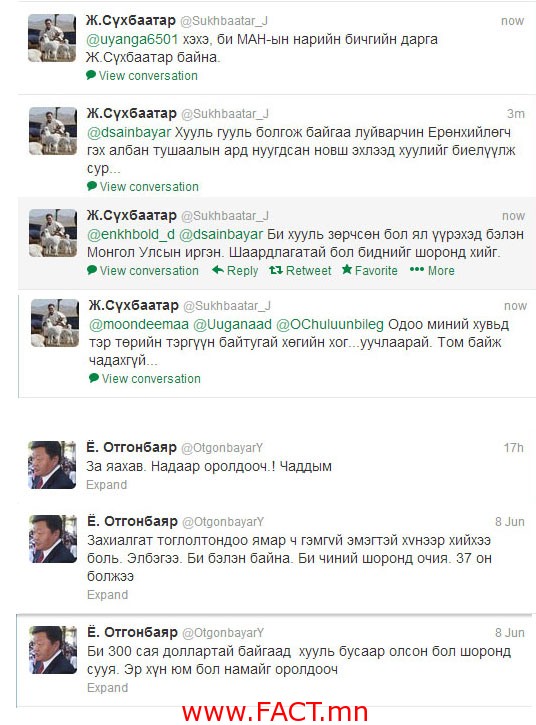Image resolution: width=536 pixels, height=725 pixels.
Task: Expand the 'Захиалгат тоглолтондоо' tweet
Action: click(x=107, y=595)
